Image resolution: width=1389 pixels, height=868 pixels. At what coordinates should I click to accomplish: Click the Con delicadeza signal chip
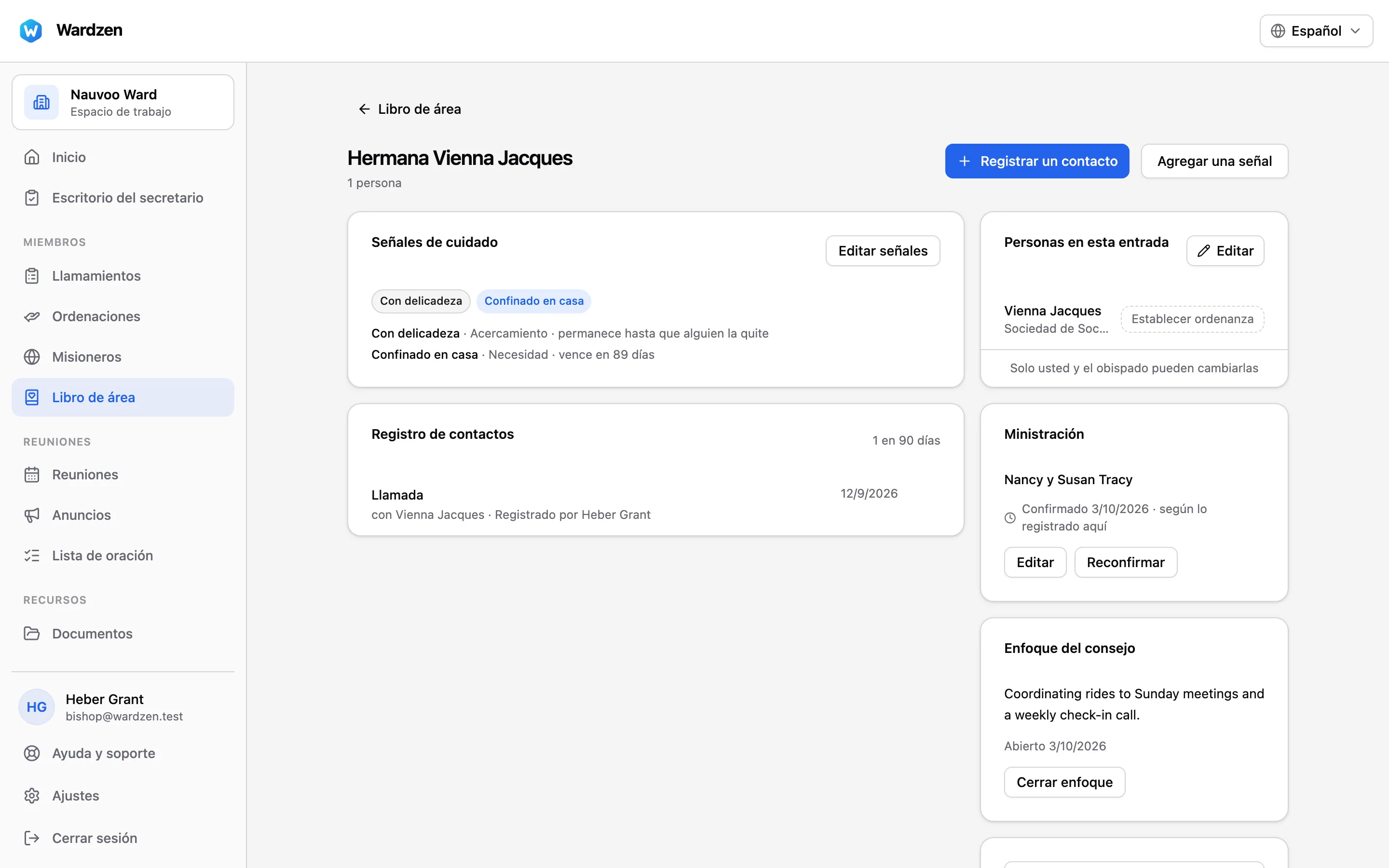click(421, 301)
